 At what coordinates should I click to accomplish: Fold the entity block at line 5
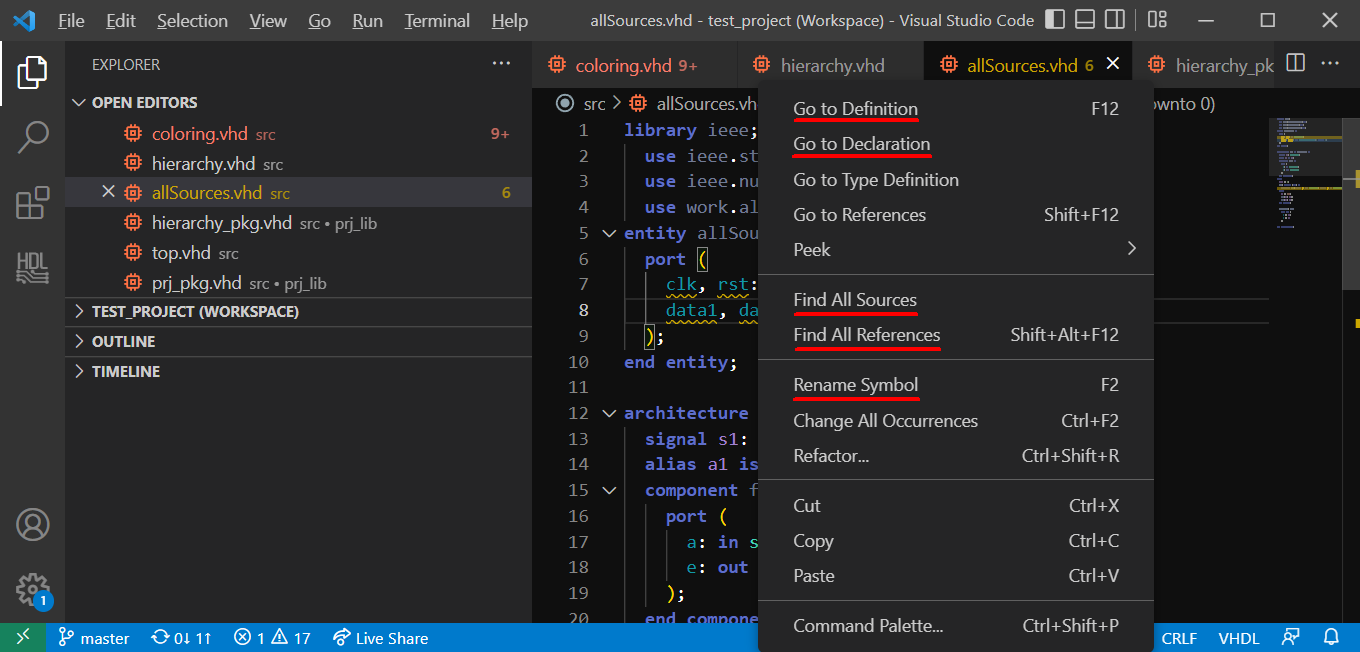point(609,233)
